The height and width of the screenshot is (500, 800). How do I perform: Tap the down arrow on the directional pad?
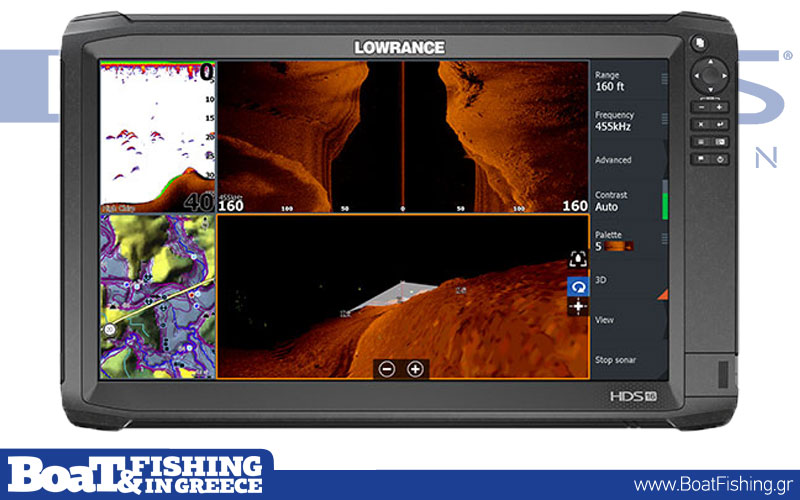click(710, 89)
